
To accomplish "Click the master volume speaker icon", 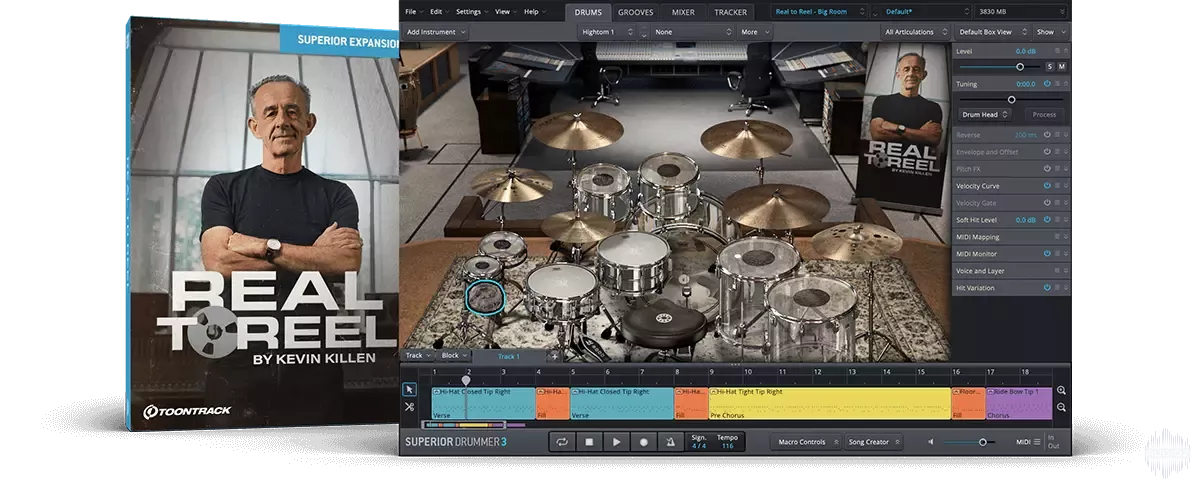I will coord(931,441).
